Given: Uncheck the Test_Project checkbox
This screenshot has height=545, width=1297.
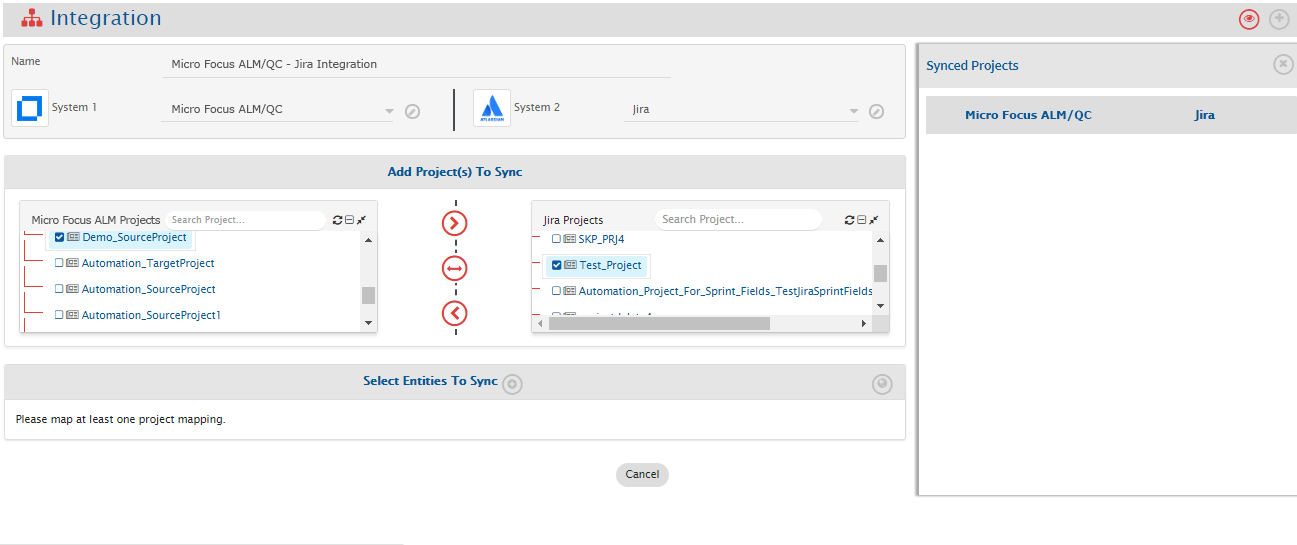Looking at the screenshot, I should coord(557,265).
